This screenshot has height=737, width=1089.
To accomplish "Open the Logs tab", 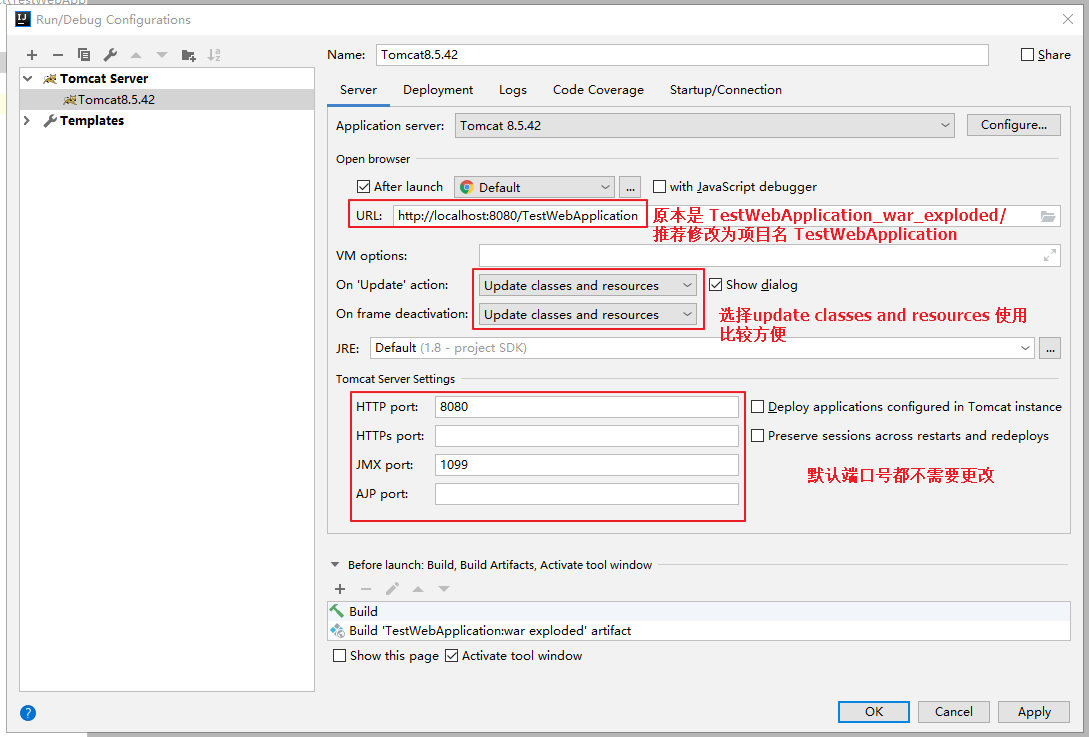I will (513, 90).
